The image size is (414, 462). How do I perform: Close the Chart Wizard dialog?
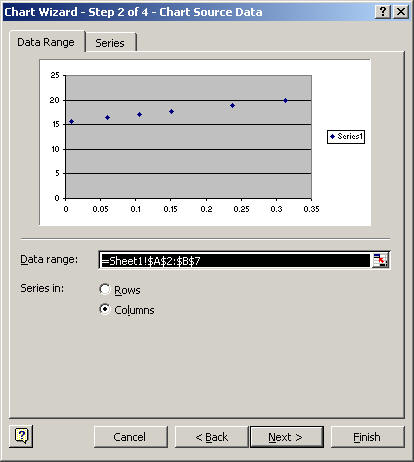tap(401, 12)
